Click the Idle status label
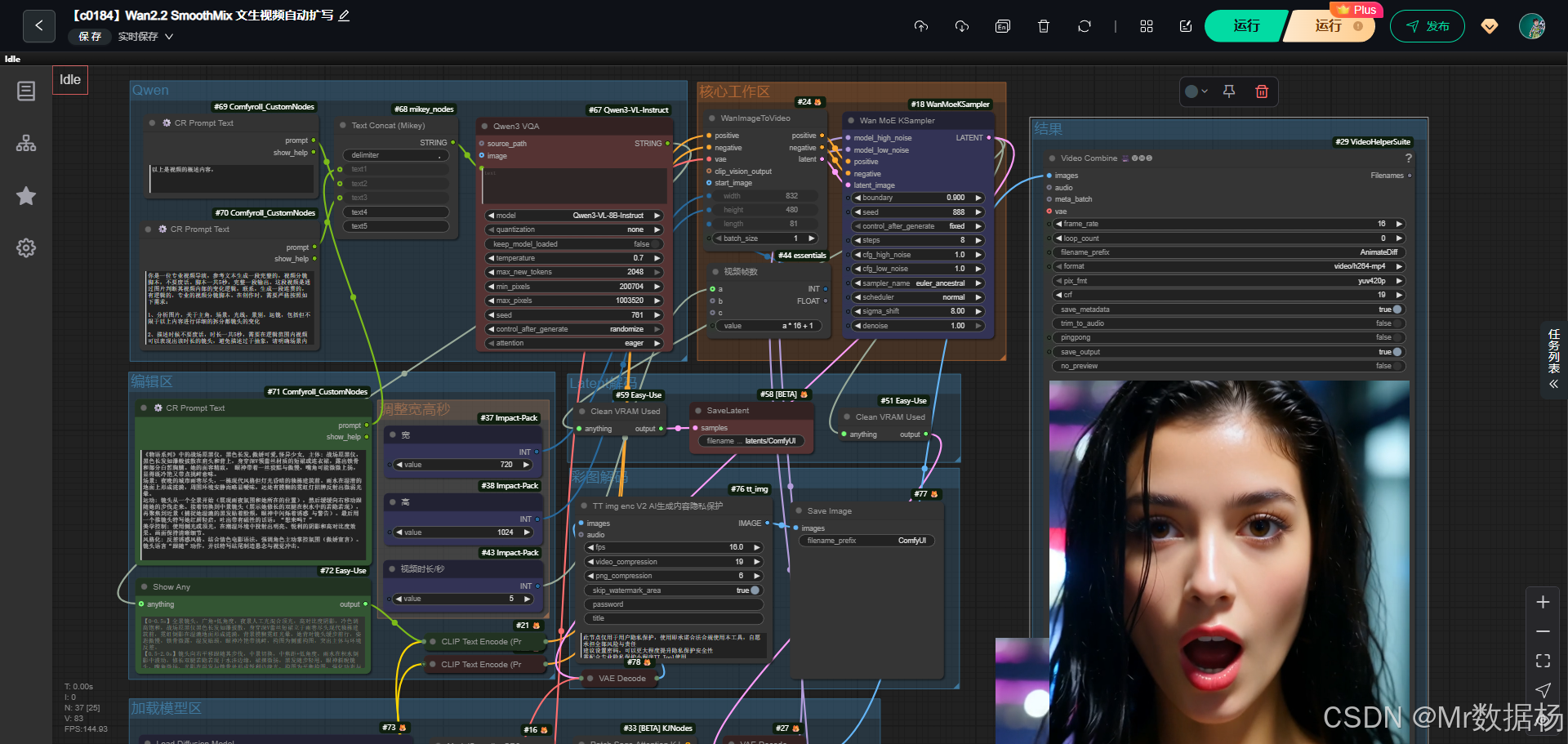The image size is (1568, 744). pyautogui.click(x=70, y=80)
